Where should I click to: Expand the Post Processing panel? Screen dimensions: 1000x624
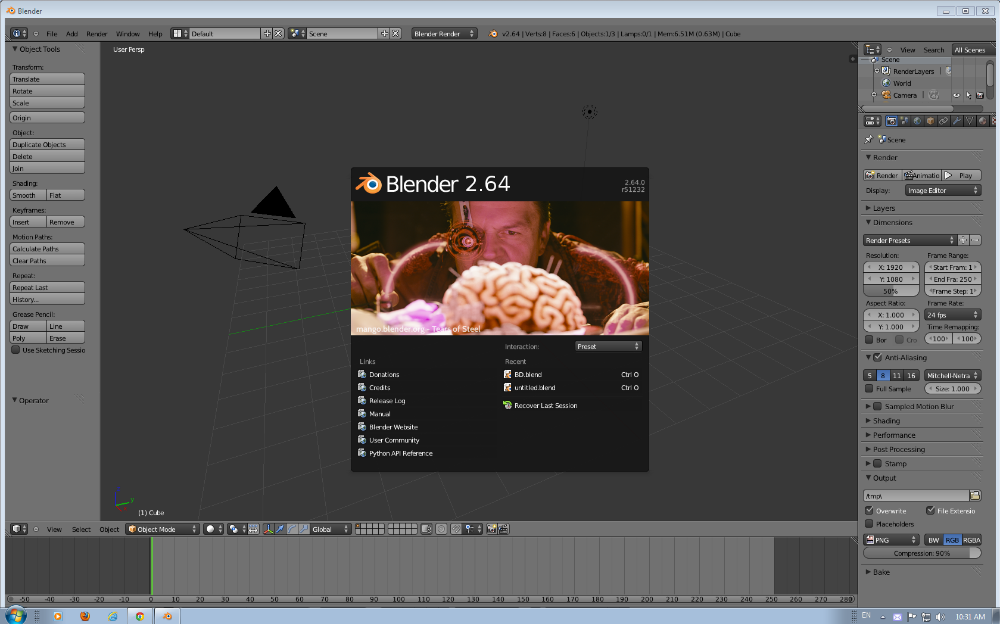899,449
